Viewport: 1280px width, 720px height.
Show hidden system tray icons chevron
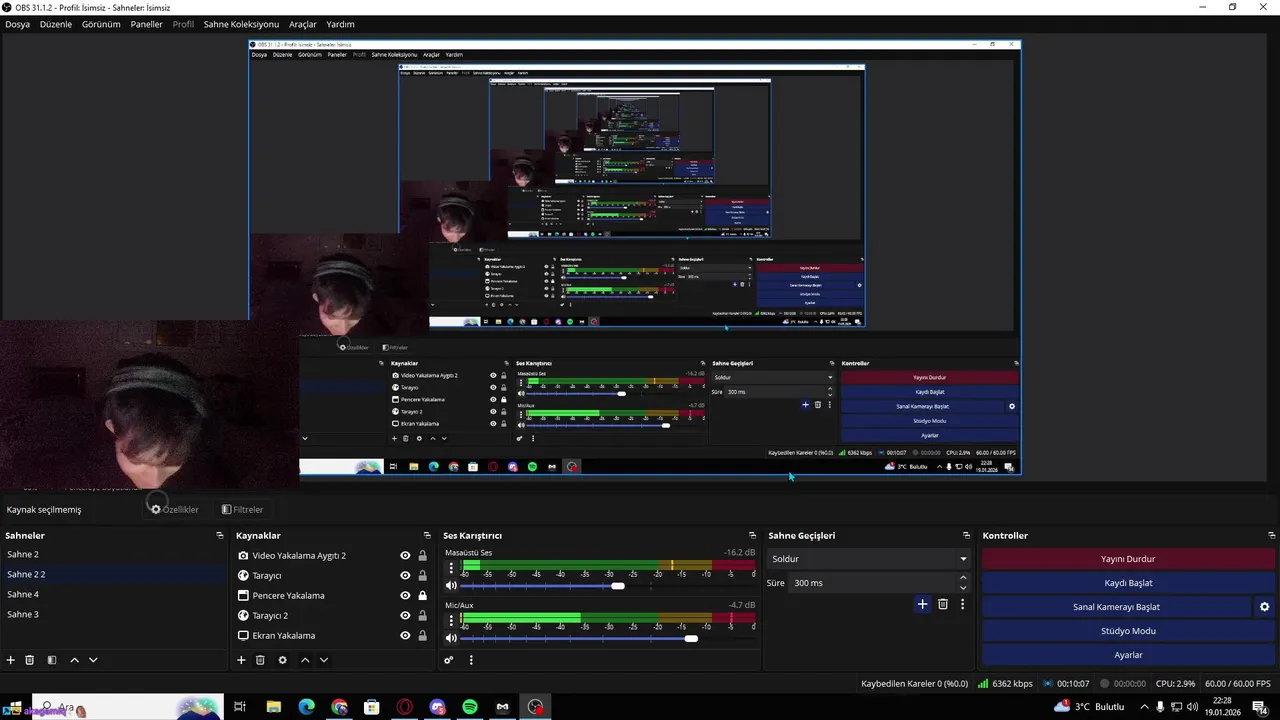point(1144,707)
